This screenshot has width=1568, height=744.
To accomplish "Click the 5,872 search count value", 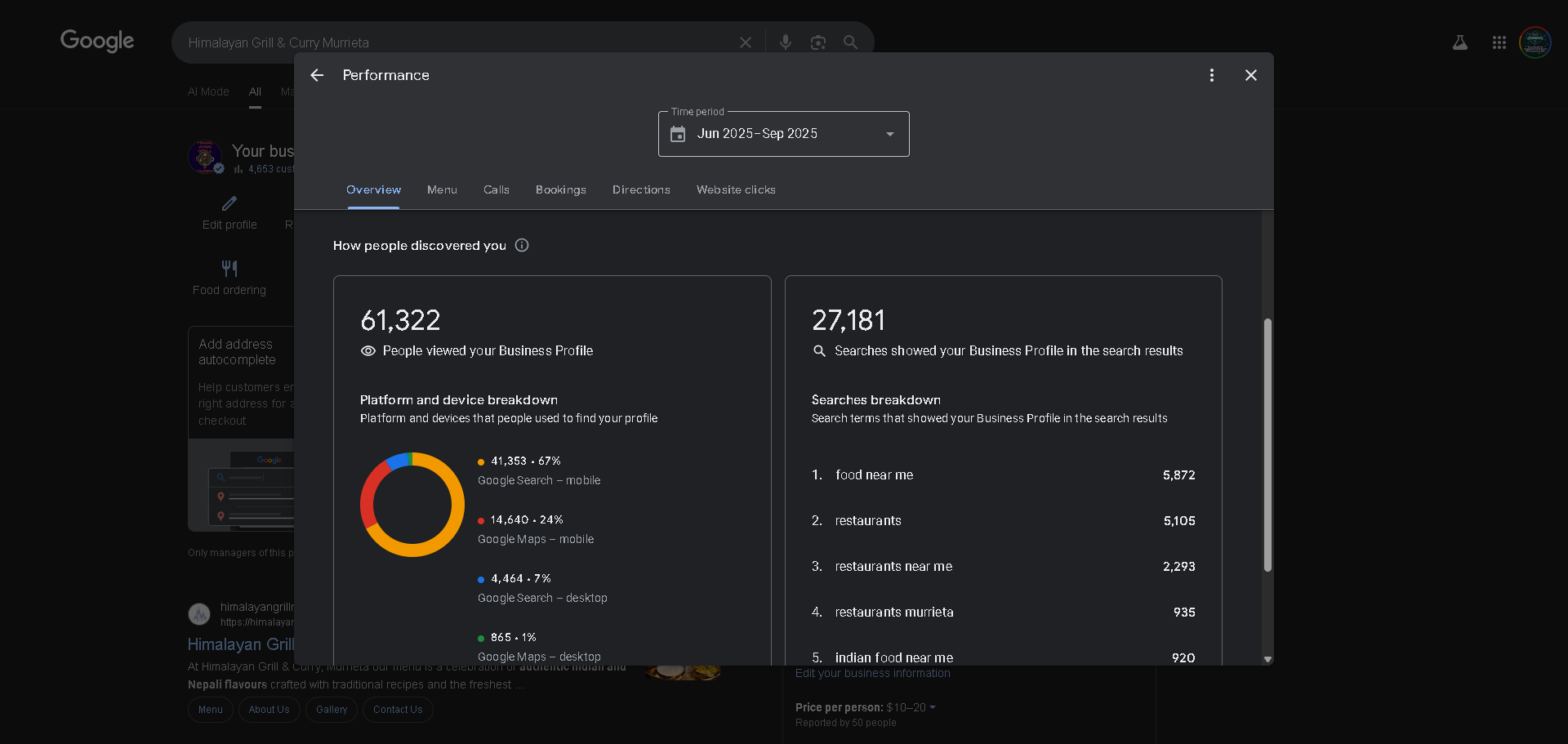I will click(x=1178, y=475).
